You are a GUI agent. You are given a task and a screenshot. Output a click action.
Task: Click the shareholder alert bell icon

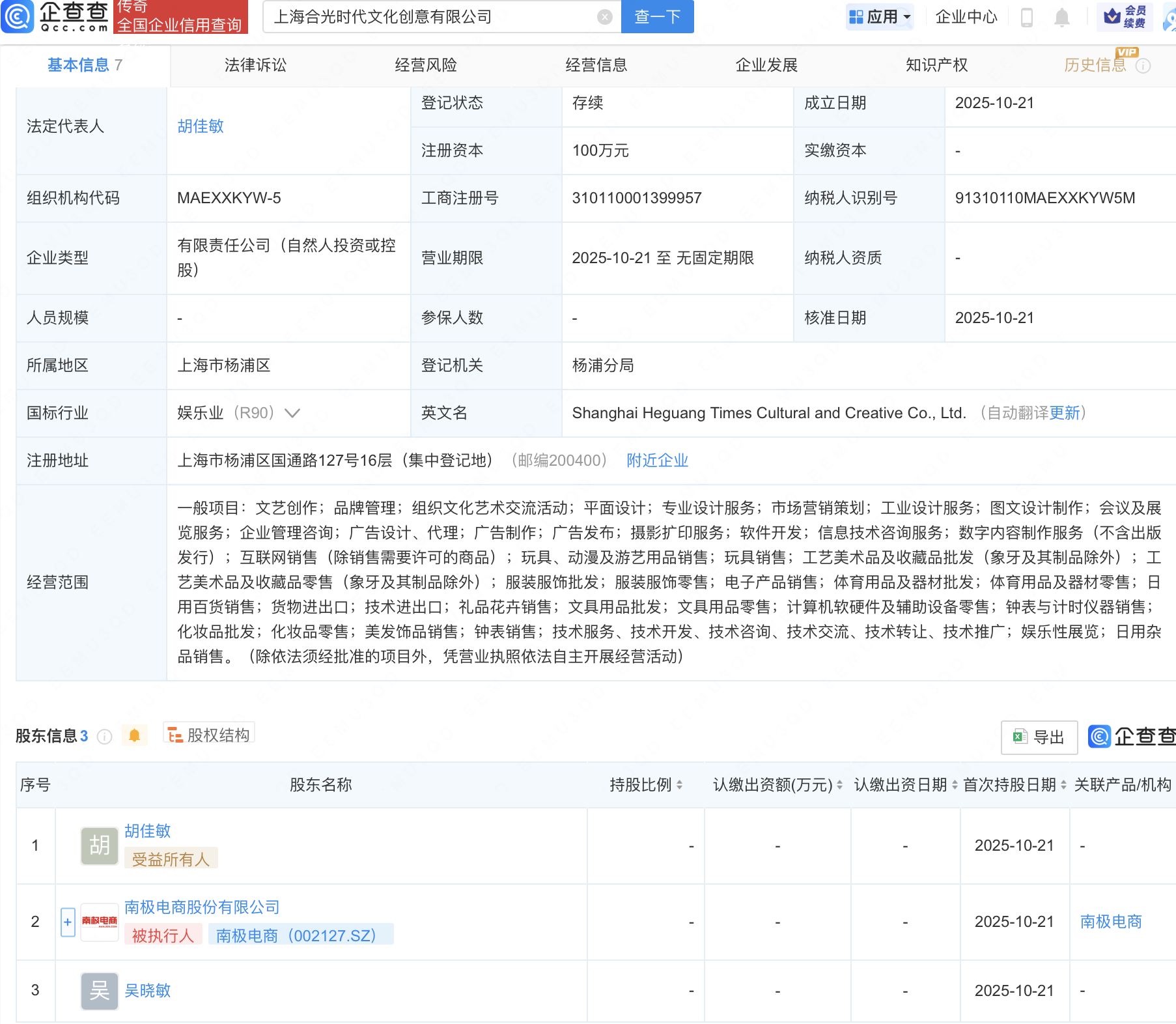pyautogui.click(x=135, y=735)
